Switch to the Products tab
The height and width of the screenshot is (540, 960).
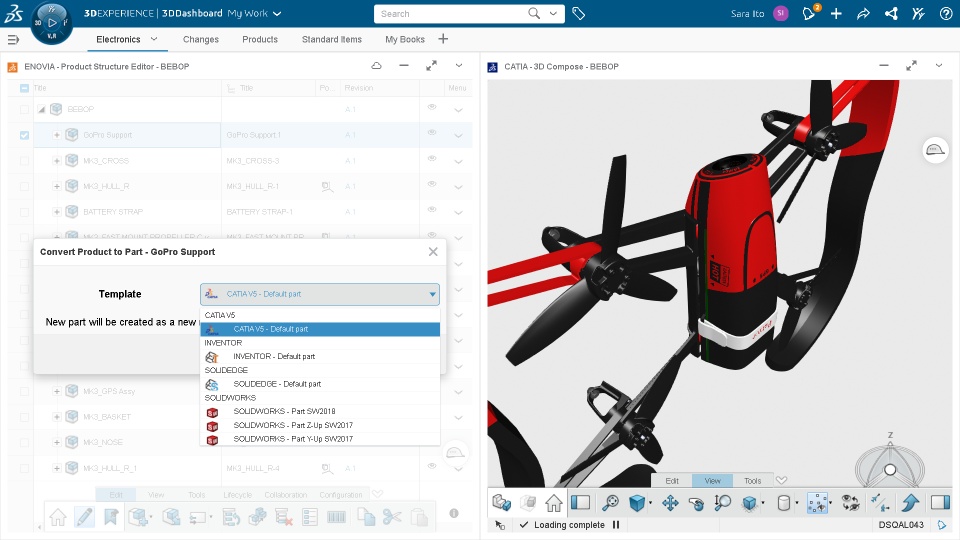click(x=260, y=39)
